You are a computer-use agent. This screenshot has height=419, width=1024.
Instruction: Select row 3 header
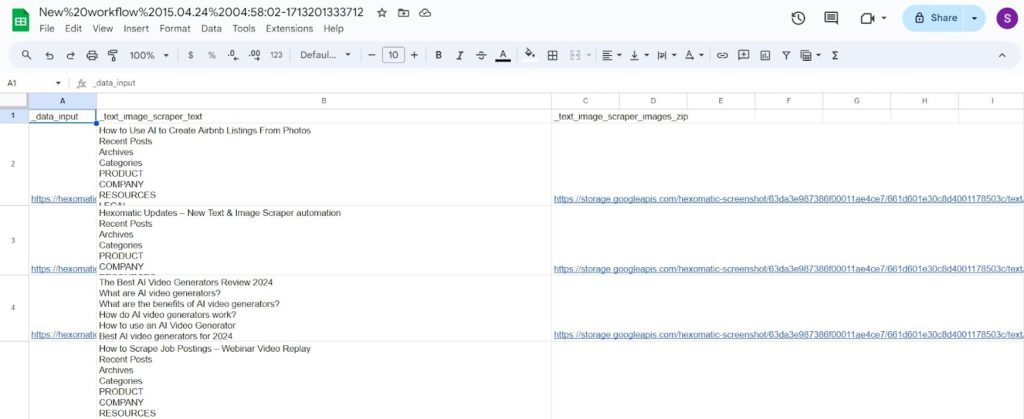(x=13, y=240)
